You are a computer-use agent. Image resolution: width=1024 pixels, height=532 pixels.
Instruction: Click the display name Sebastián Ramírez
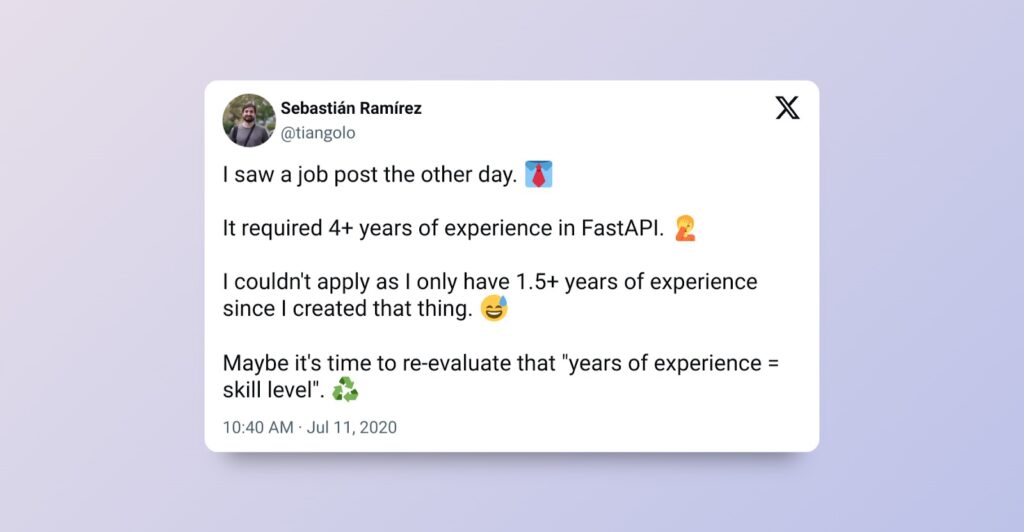coord(350,108)
